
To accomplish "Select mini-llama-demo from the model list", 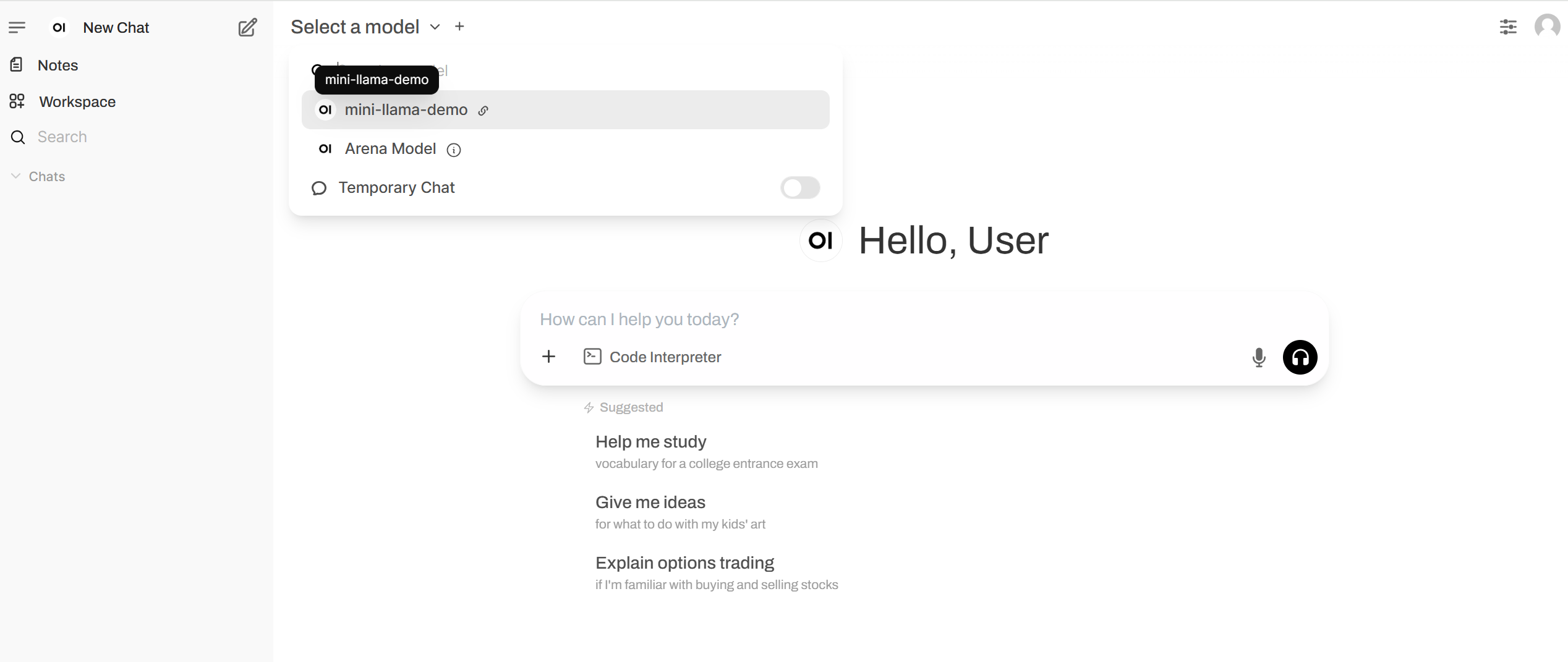I will (x=406, y=110).
